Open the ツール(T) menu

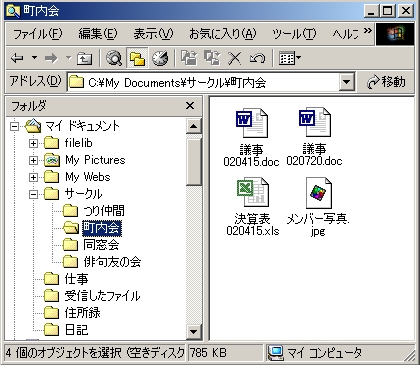(x=294, y=34)
